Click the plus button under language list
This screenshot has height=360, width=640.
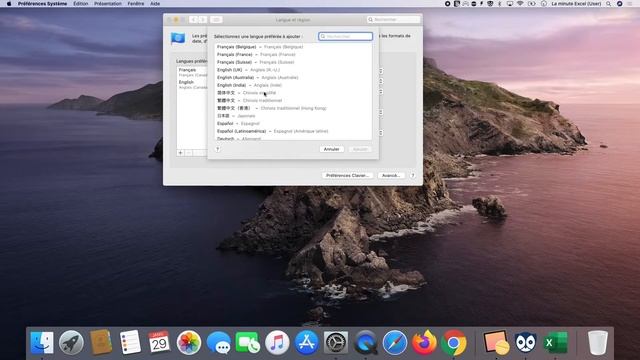[180, 153]
